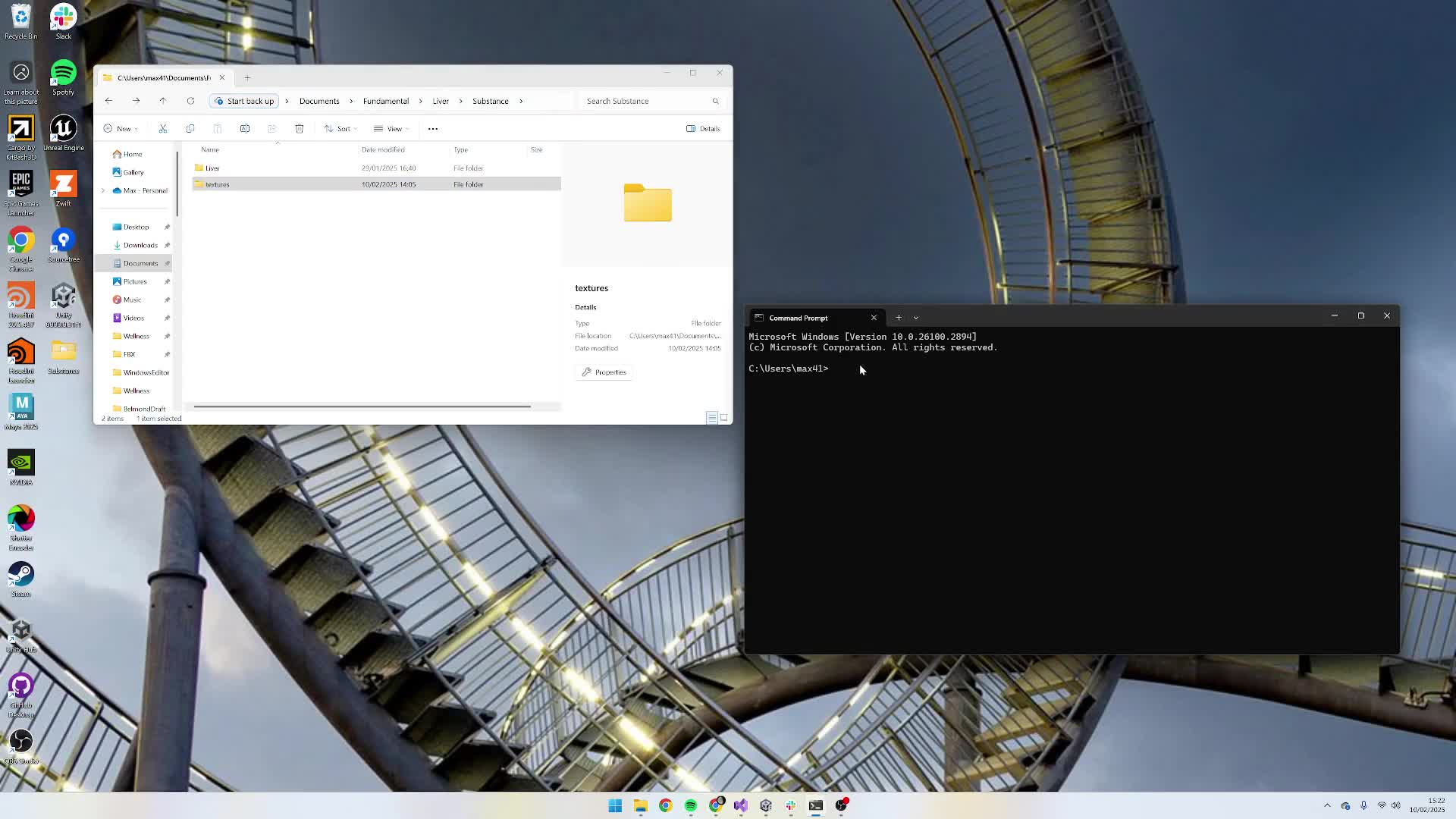The width and height of the screenshot is (1456, 819).
Task: Open the Command Prompt tab dropdown arrow
Action: click(916, 318)
